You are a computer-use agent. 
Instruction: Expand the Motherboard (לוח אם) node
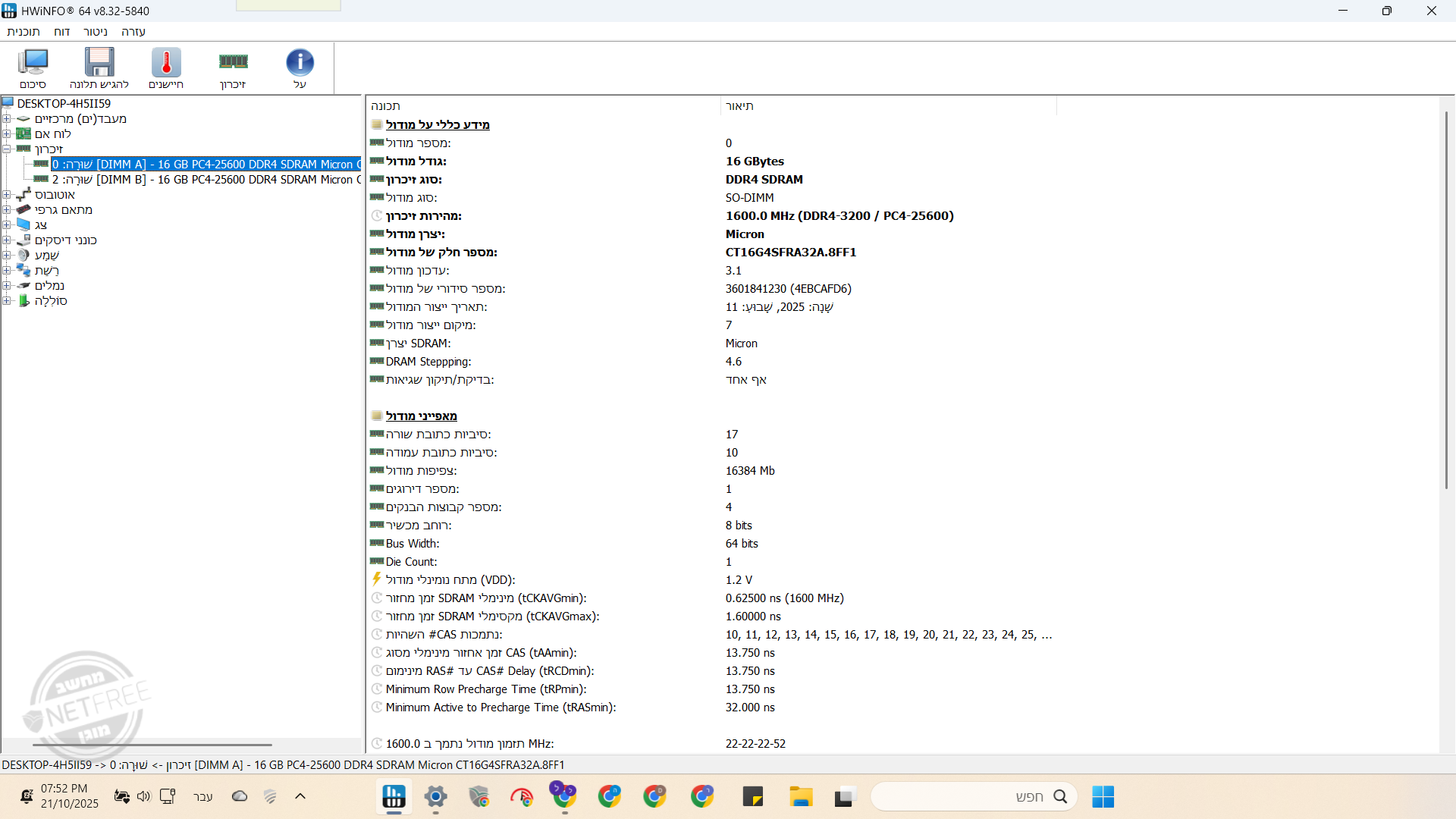tap(7, 134)
